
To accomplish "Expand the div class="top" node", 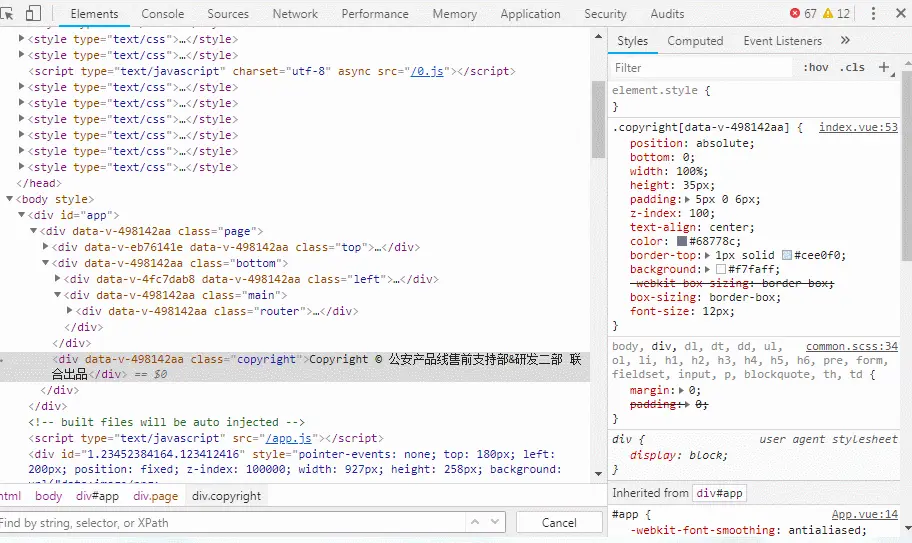I will (45, 247).
